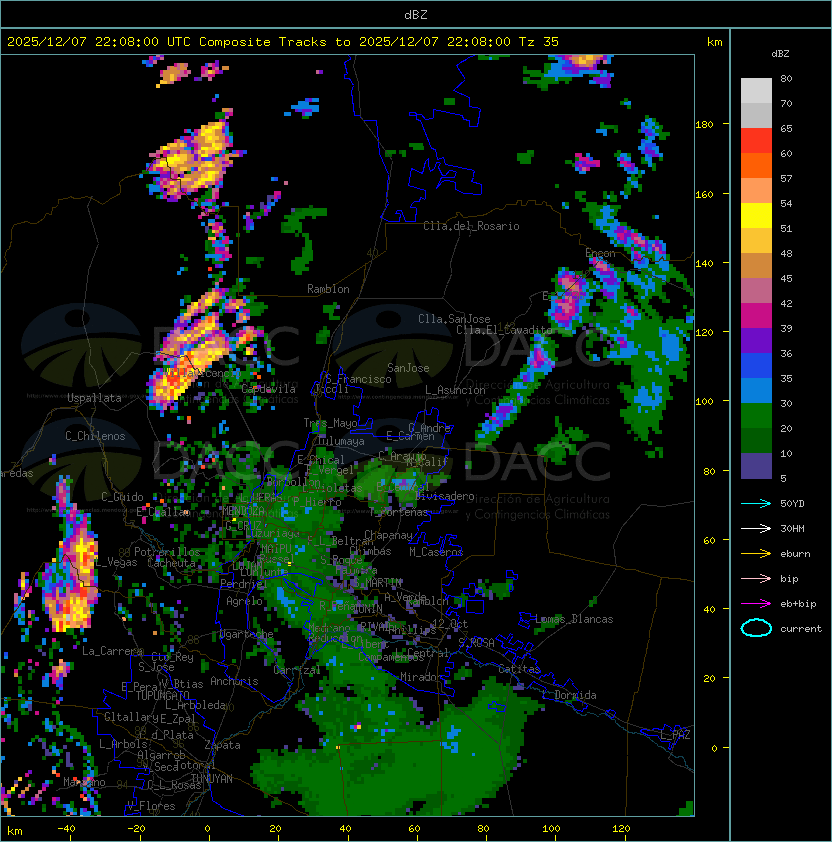Click the 'L_Asuncion' map label
The image size is (832, 842).
[455, 390]
